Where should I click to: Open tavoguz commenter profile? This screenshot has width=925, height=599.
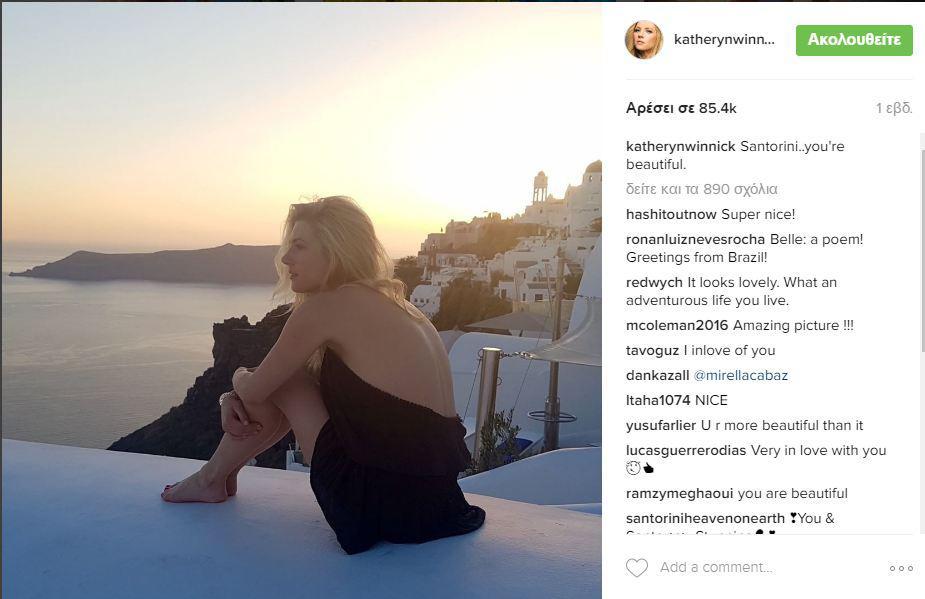pyautogui.click(x=652, y=351)
